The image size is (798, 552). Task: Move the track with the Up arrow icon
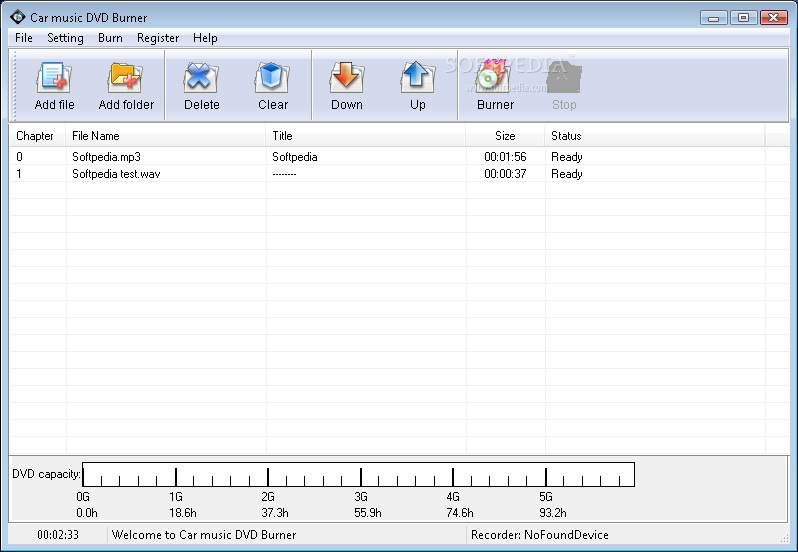pyautogui.click(x=417, y=78)
